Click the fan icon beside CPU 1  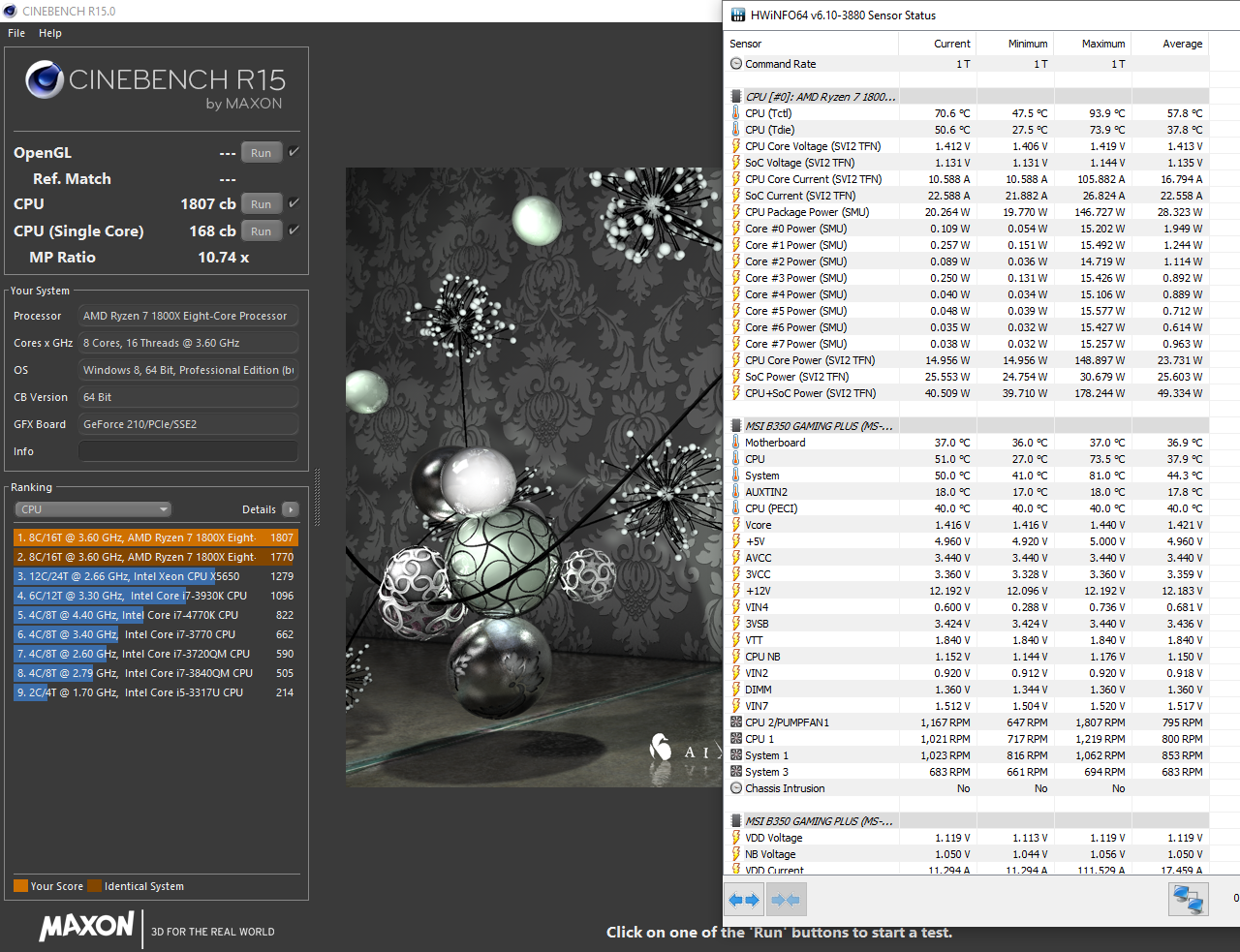[736, 739]
